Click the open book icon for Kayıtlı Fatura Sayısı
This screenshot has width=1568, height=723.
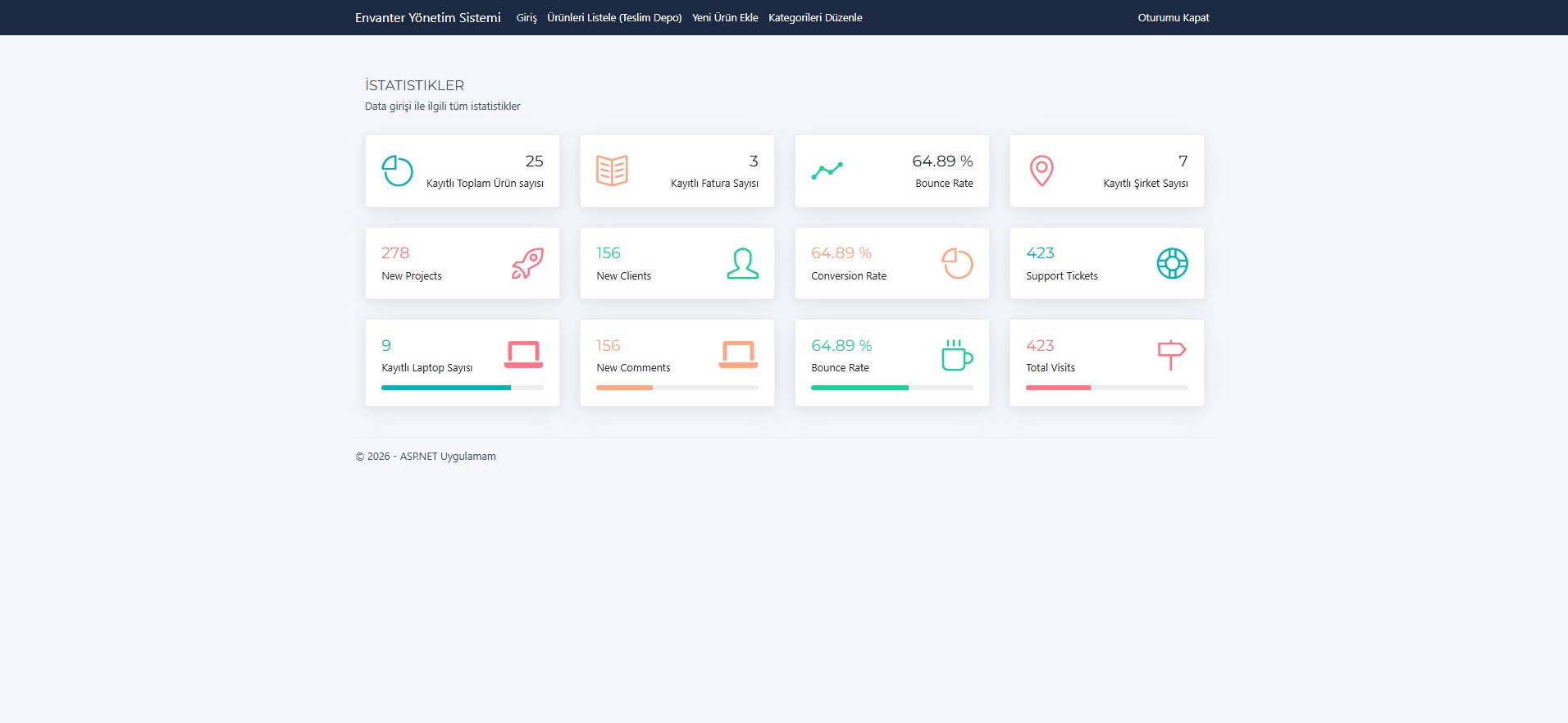click(612, 171)
